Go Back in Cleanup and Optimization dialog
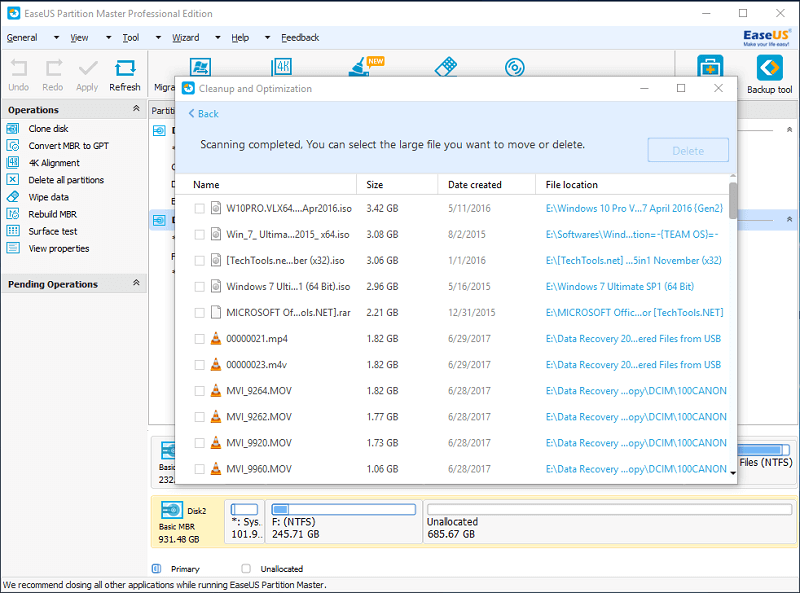 pos(203,114)
